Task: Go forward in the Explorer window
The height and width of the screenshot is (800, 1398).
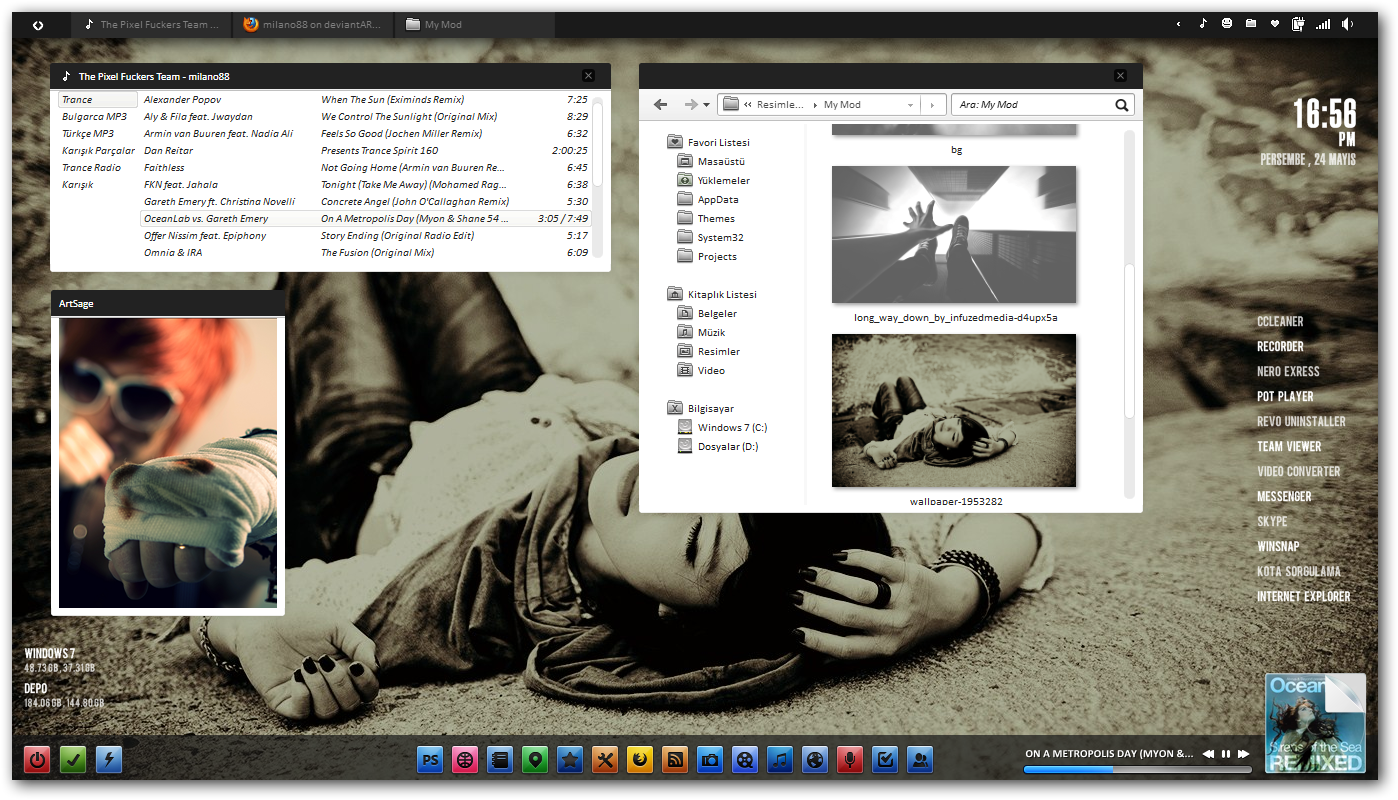Action: [x=690, y=104]
